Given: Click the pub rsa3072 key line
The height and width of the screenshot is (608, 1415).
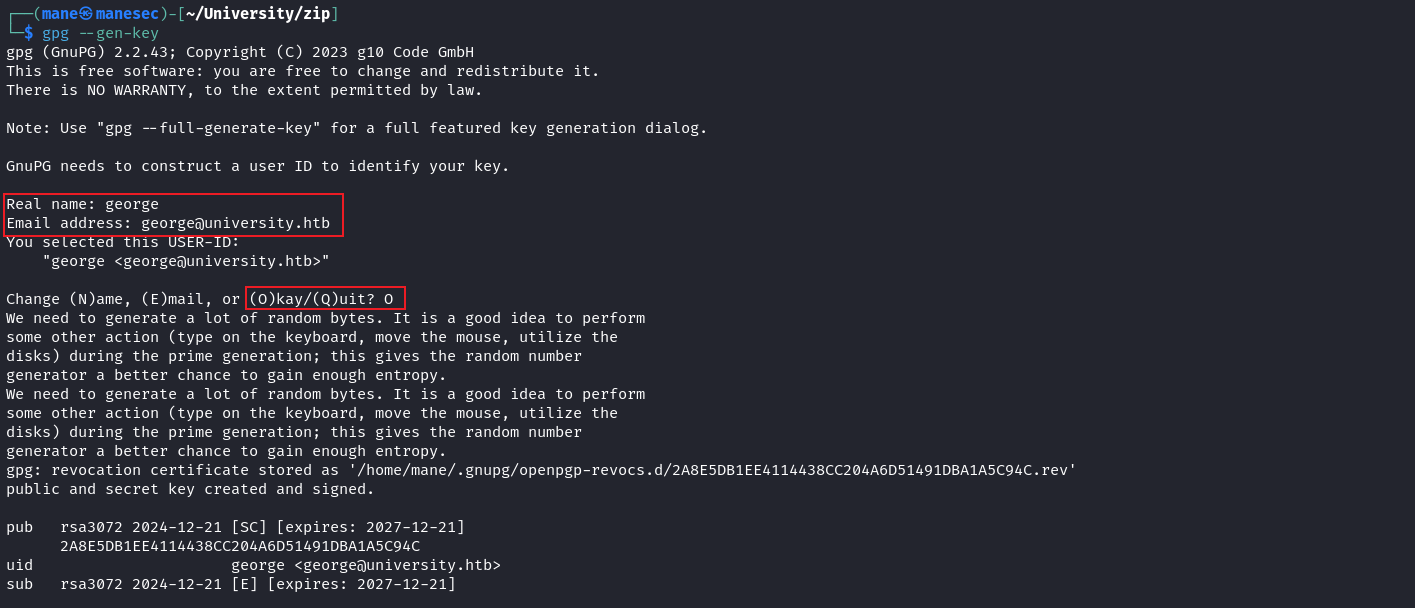Looking at the screenshot, I should (236, 527).
